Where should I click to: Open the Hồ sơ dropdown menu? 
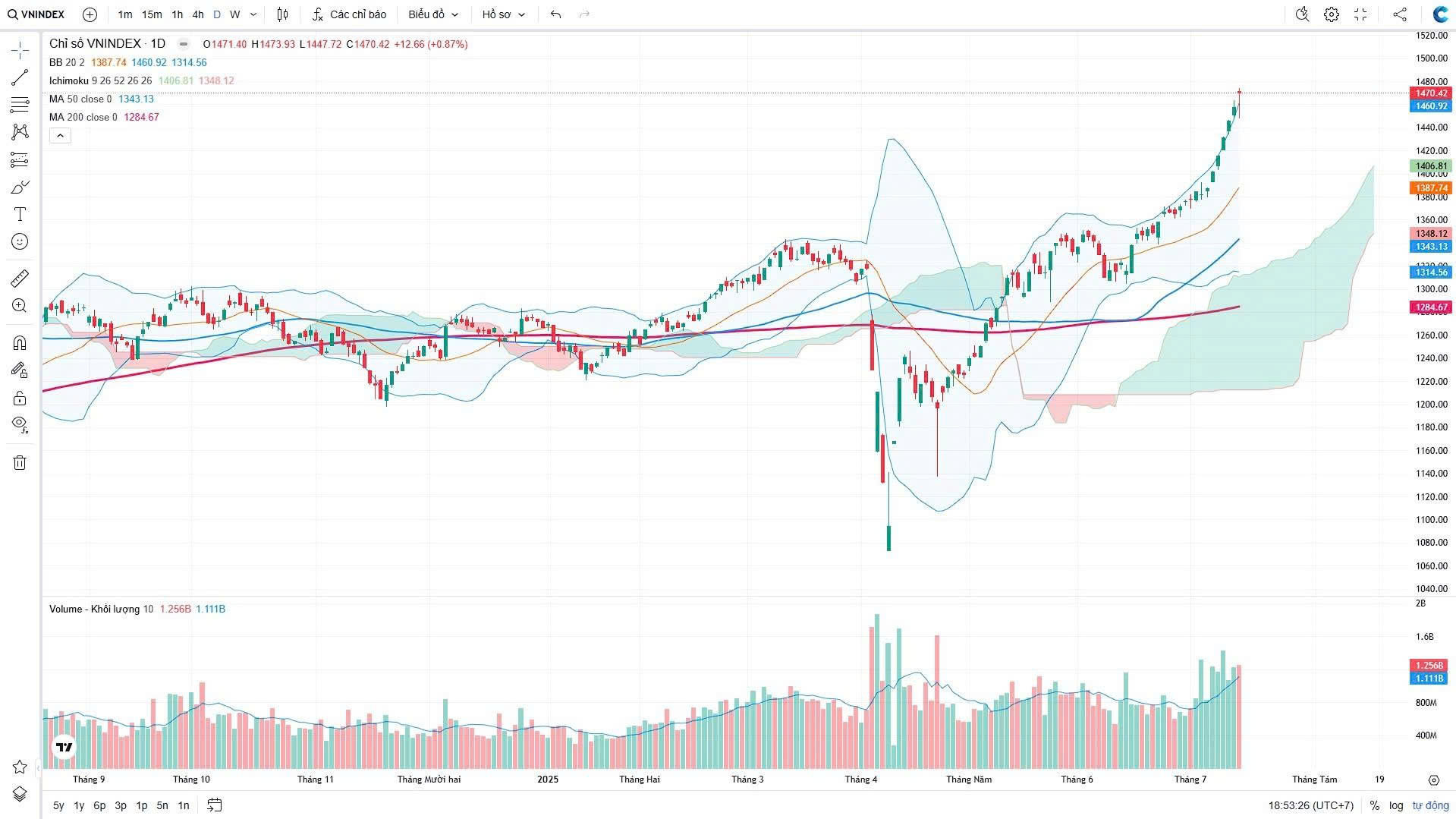click(x=504, y=14)
